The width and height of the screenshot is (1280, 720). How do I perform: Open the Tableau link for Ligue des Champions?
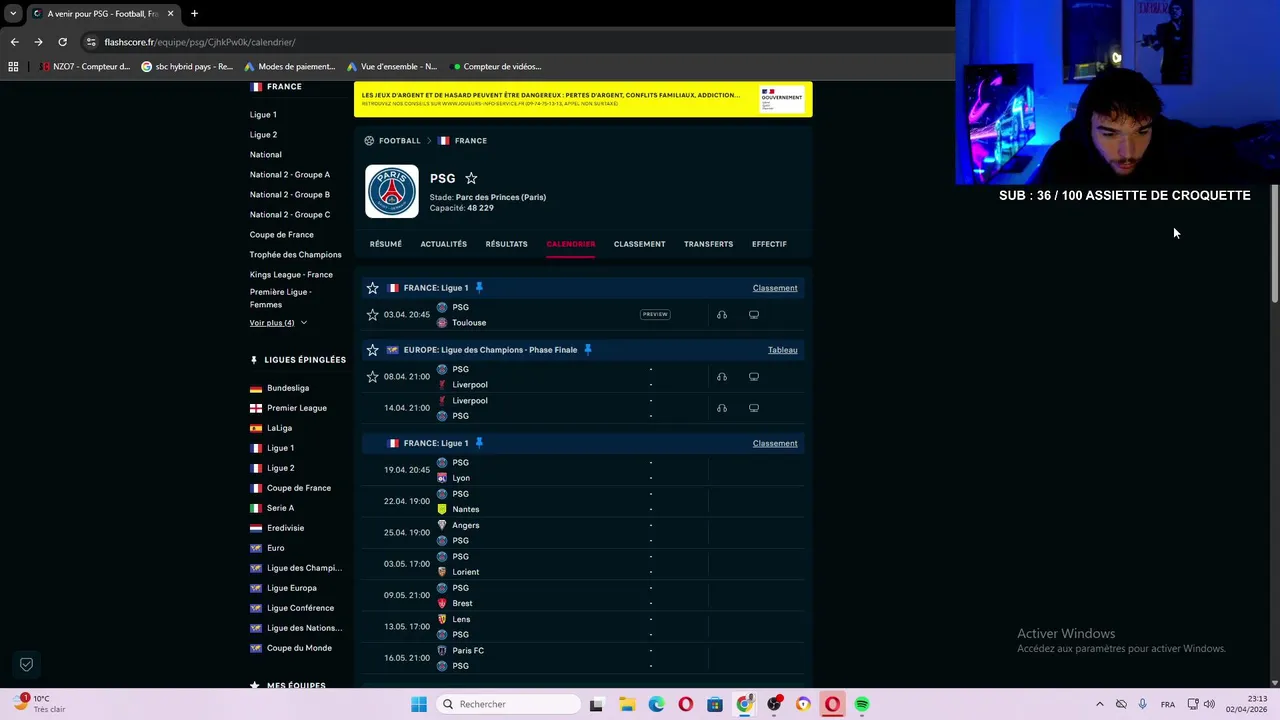pos(783,350)
